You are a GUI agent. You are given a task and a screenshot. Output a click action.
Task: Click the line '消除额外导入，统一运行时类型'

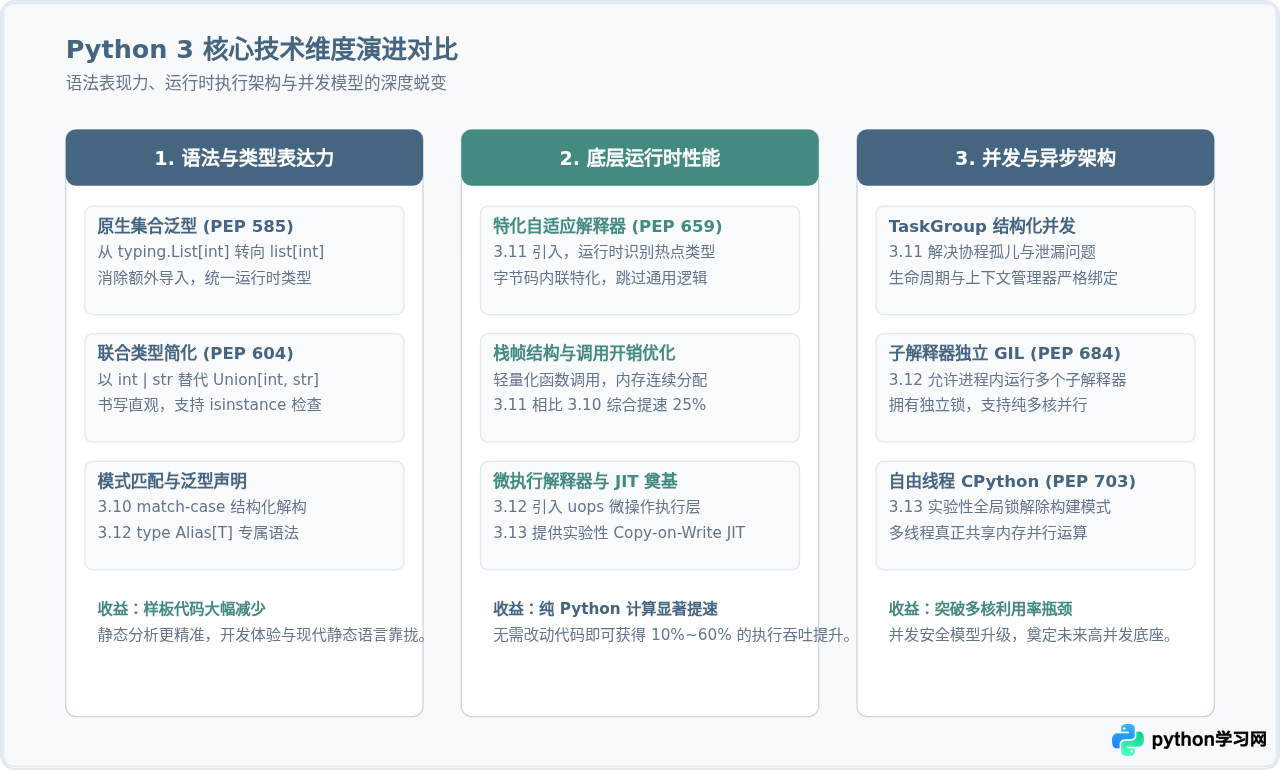204,278
